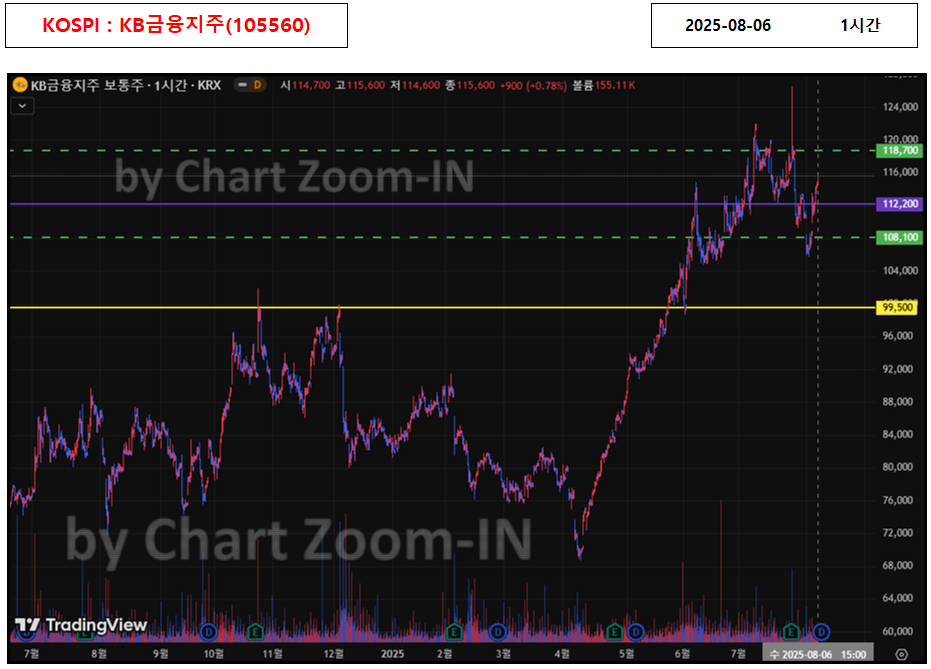
Task: Click the earnings E marker near 2월
Action: [454, 632]
